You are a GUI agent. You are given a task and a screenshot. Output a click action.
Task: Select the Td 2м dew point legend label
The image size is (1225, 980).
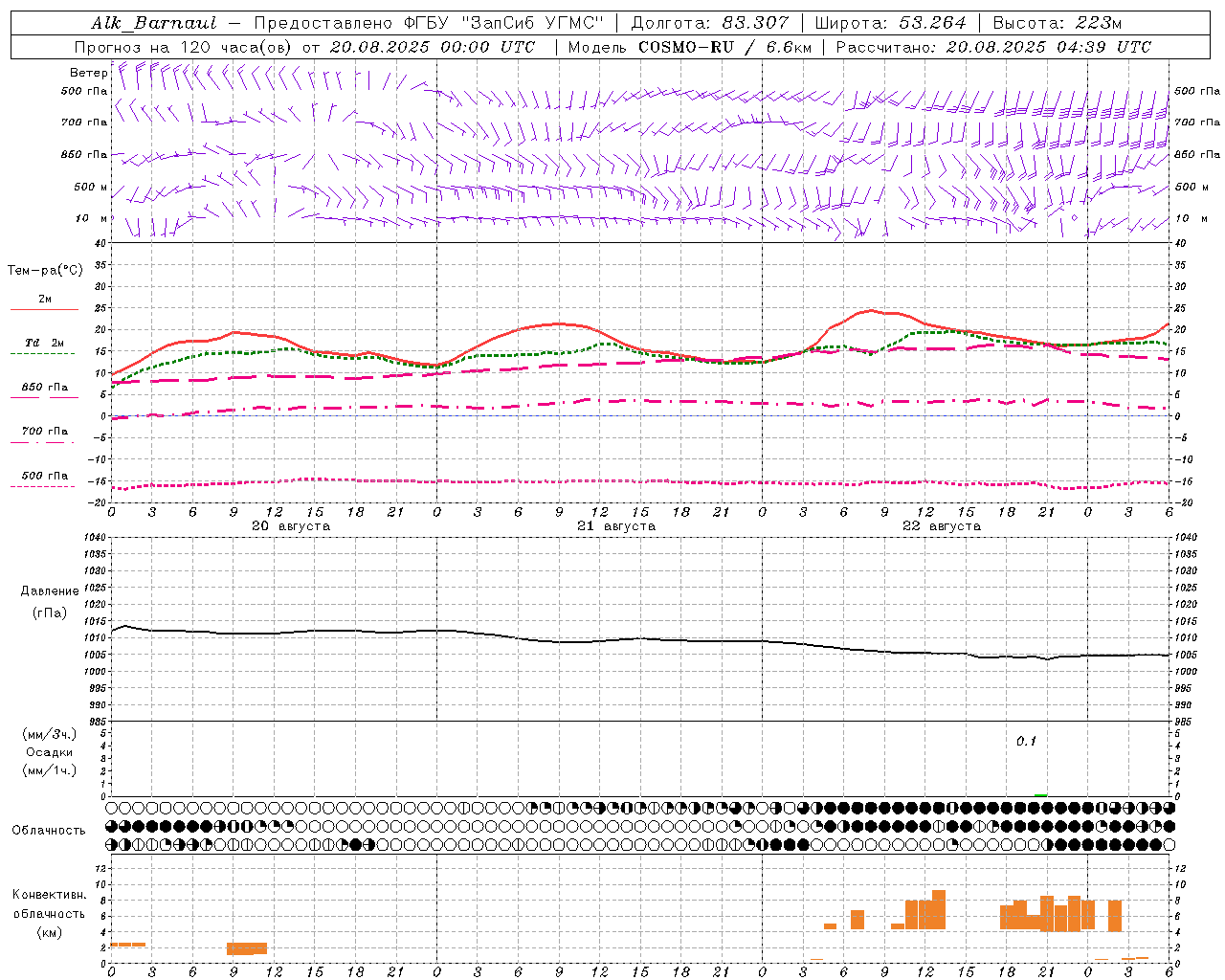pos(45,343)
